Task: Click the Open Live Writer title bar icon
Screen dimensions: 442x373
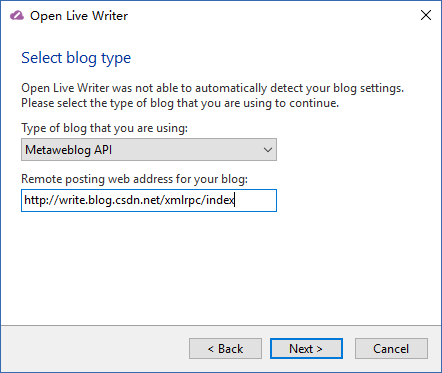Action: pos(17,15)
